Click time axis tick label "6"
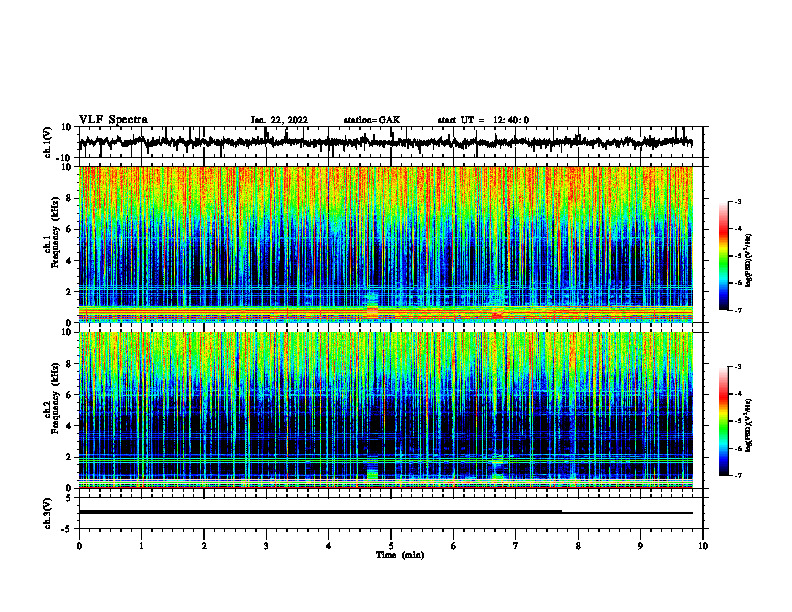This screenshot has width=792, height=612. 453,546
